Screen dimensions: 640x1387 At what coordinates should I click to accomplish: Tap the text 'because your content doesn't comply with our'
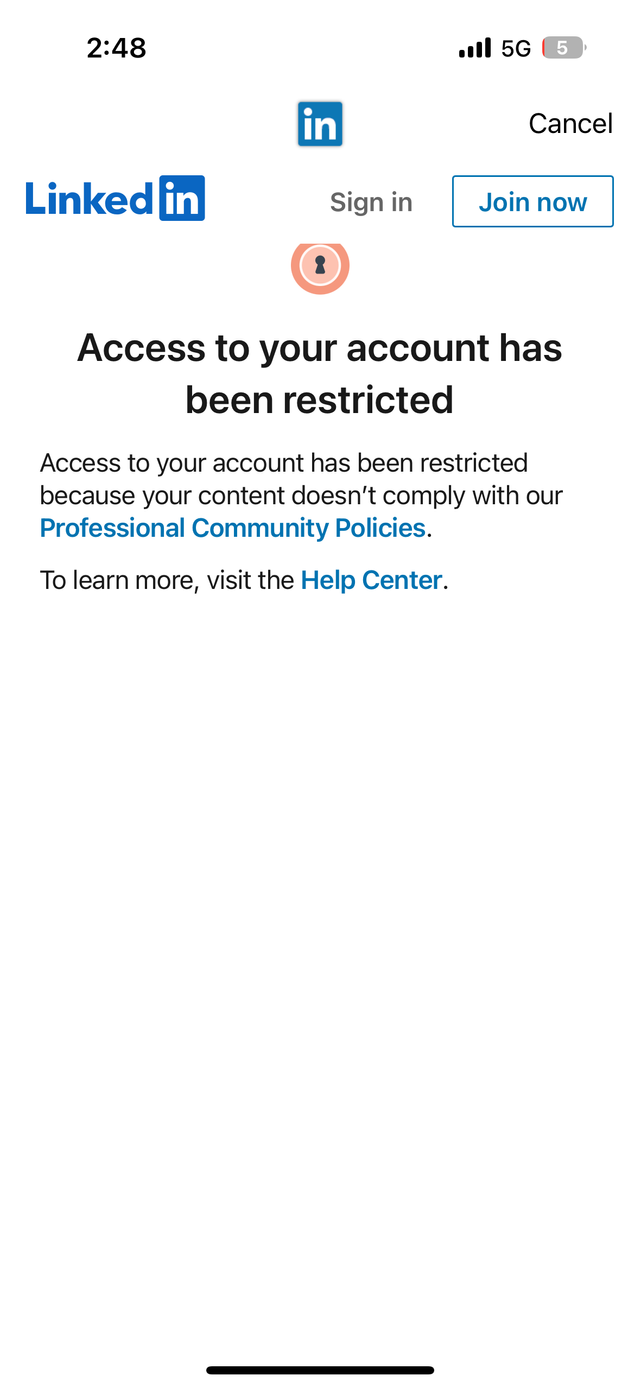(x=301, y=496)
